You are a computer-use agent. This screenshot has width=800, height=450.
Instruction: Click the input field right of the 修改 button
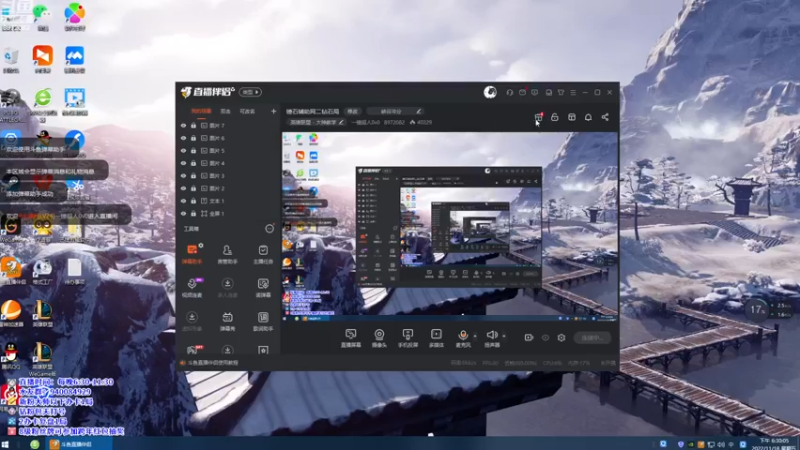click(x=395, y=111)
